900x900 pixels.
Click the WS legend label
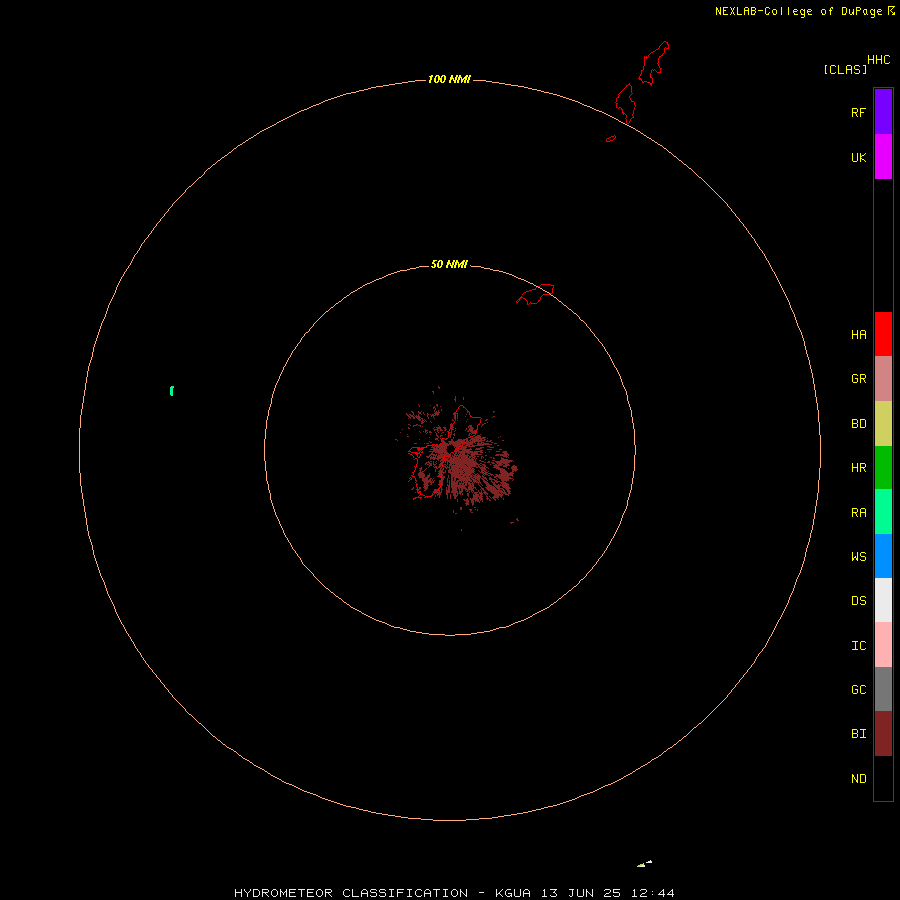pyautogui.click(x=858, y=557)
